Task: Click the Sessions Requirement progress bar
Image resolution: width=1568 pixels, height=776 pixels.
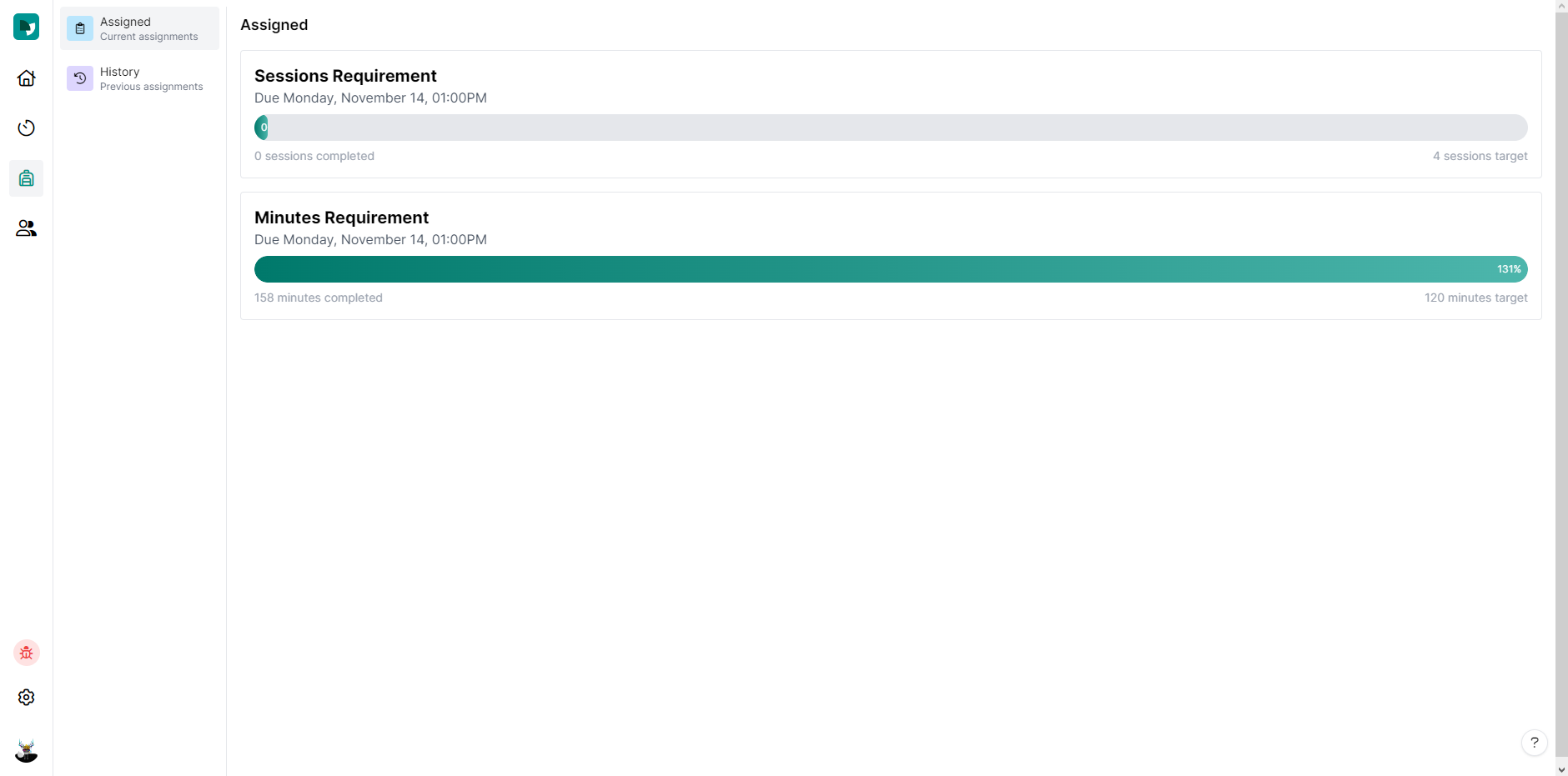Action: tap(890, 128)
